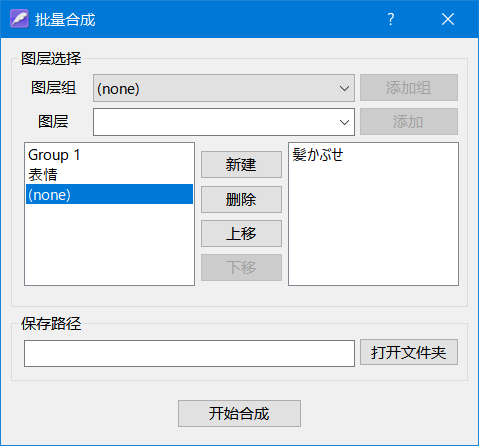Click the 添加 button next to 图层
Viewport: 479px width, 446px height.
(409, 121)
